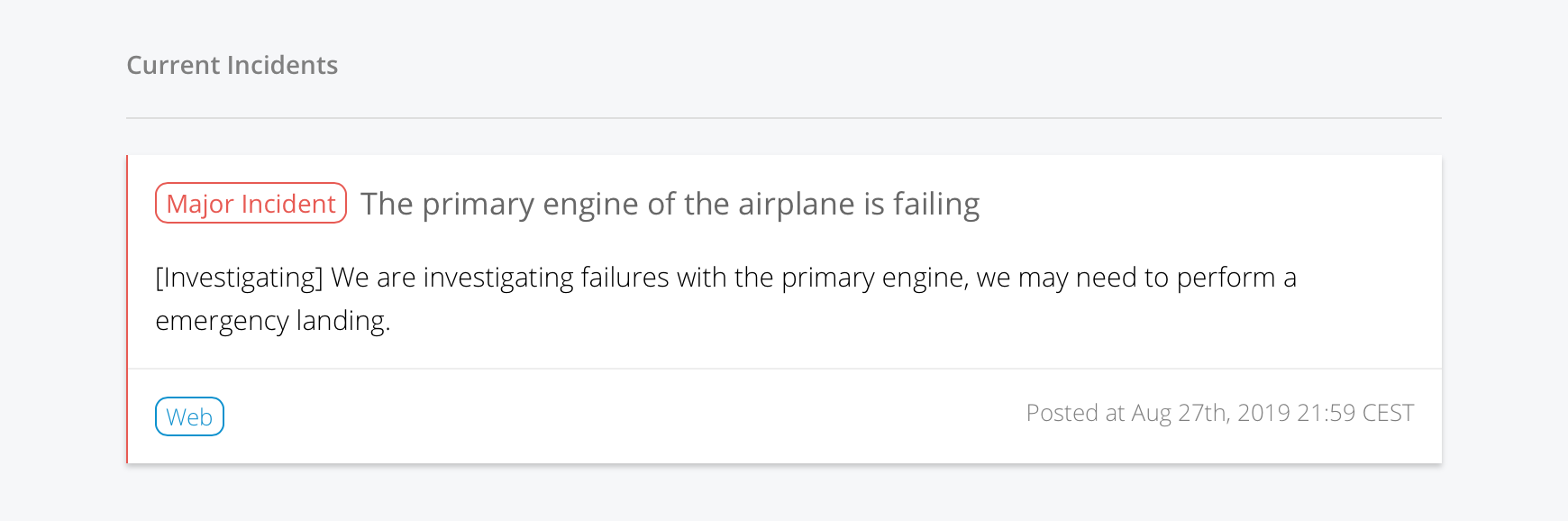This screenshot has width=1568, height=521.
Task: Click the Major Incident badge
Action: [x=251, y=204]
